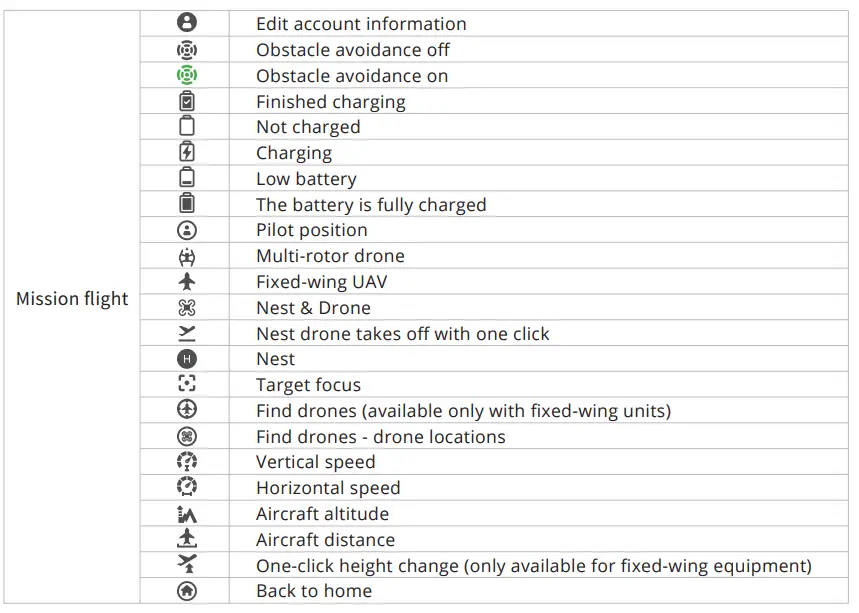This screenshot has height=613, width=859.
Task: Select the Finished charging battery icon
Action: tap(186, 101)
